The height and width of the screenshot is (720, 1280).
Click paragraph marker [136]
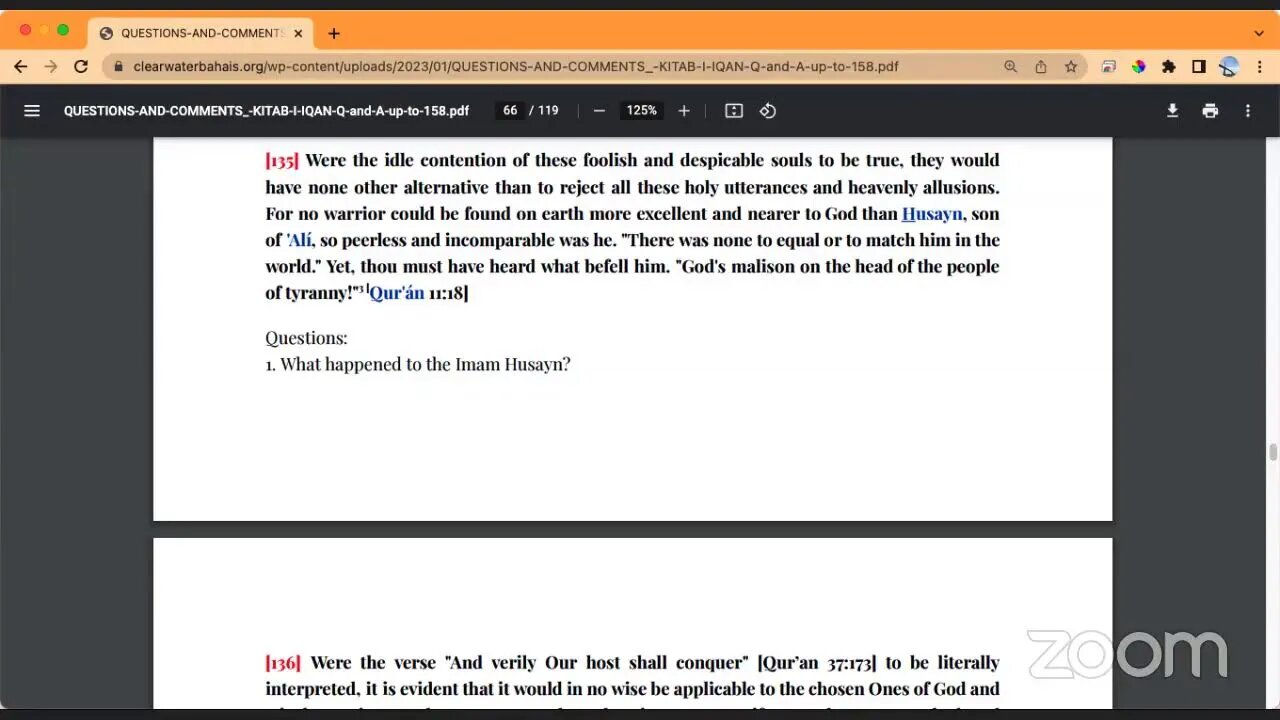tap(283, 663)
